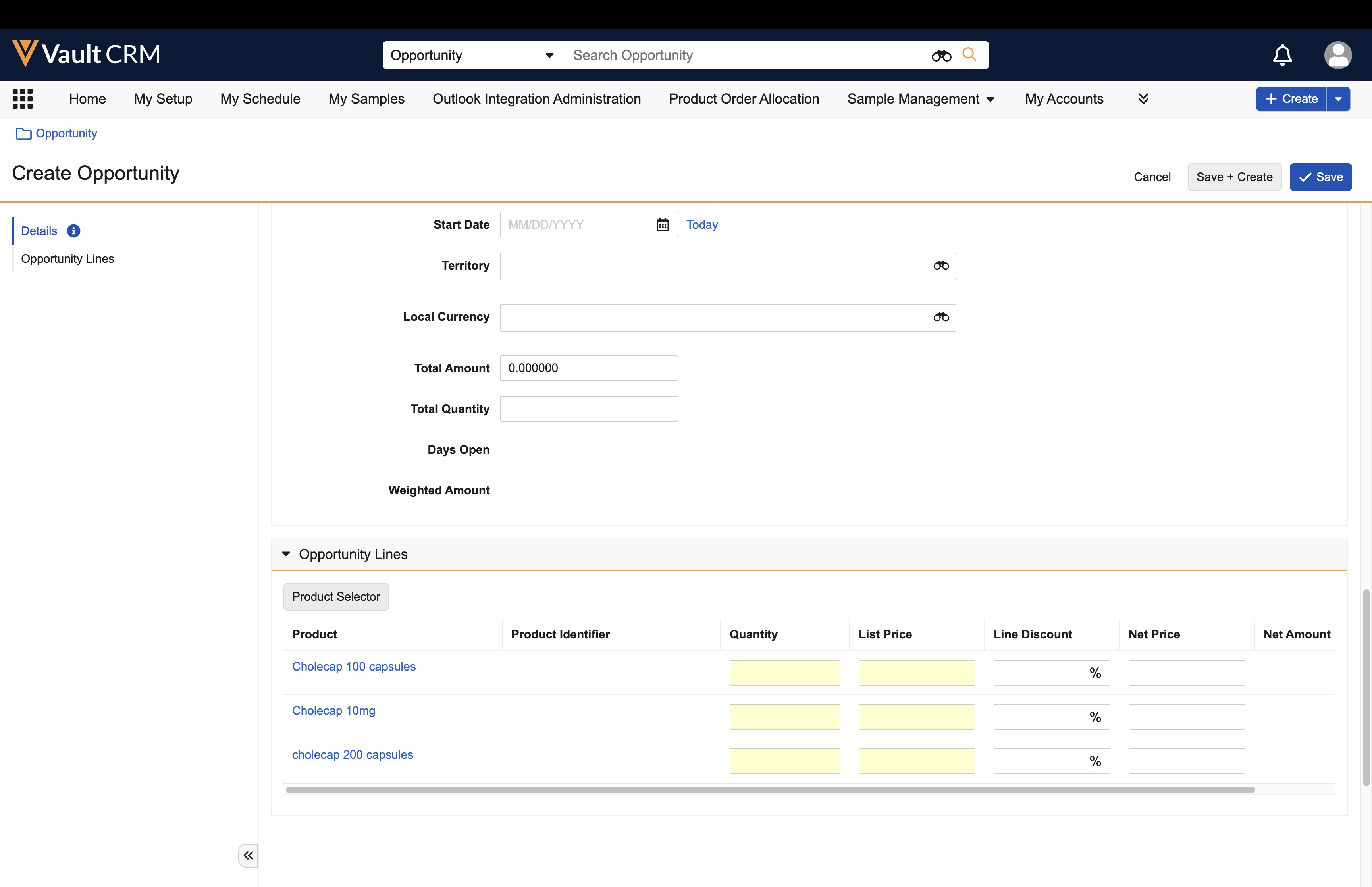
Task: Open Territory lookup binoculars icon
Action: 941,266
